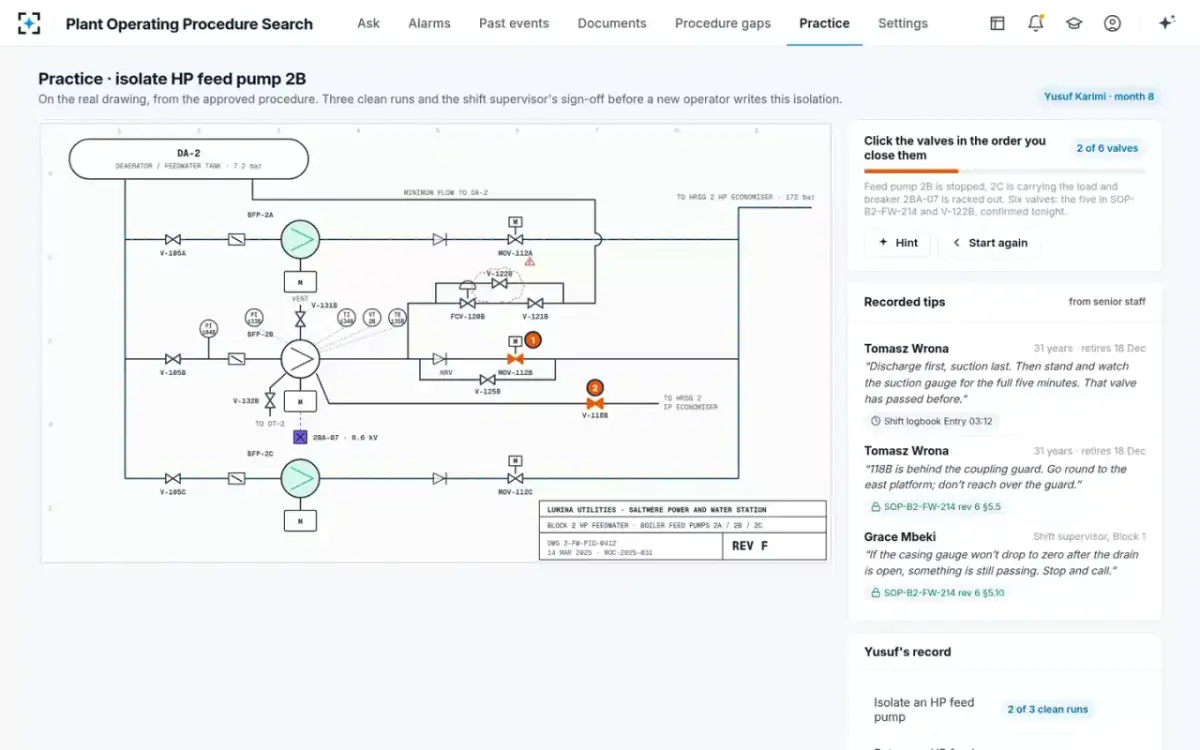Image resolution: width=1200 pixels, height=750 pixels.
Task: Click the V-122B bypass valve
Action: pyautogui.click(x=500, y=284)
